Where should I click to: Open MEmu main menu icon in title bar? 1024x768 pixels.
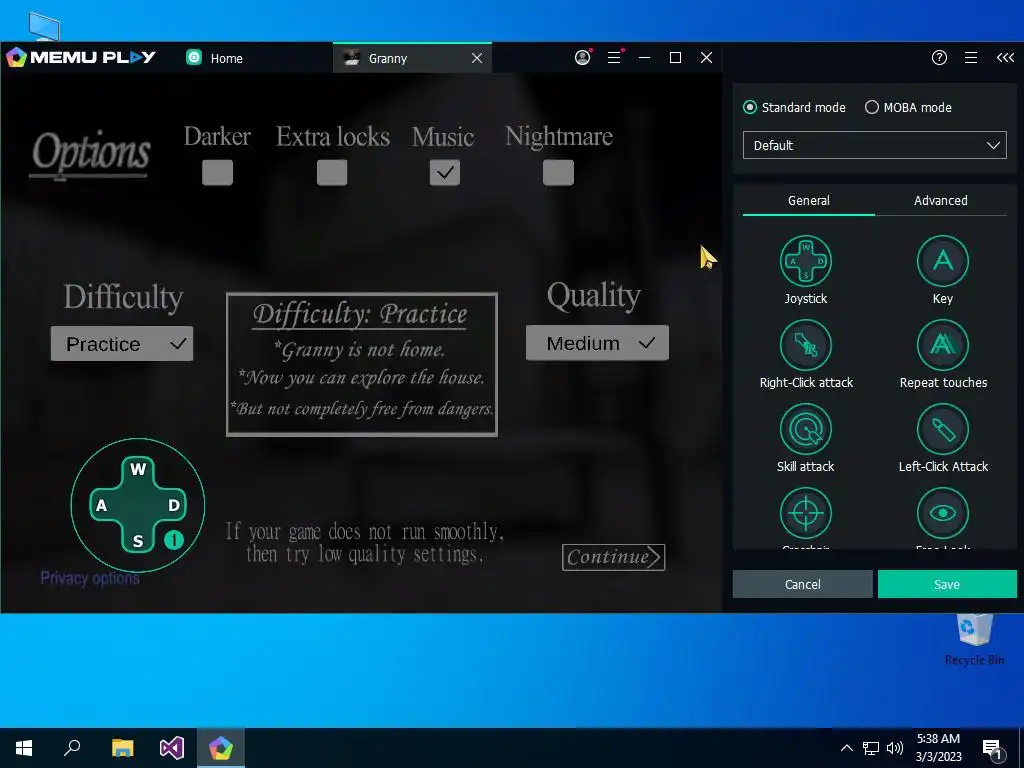tap(614, 57)
